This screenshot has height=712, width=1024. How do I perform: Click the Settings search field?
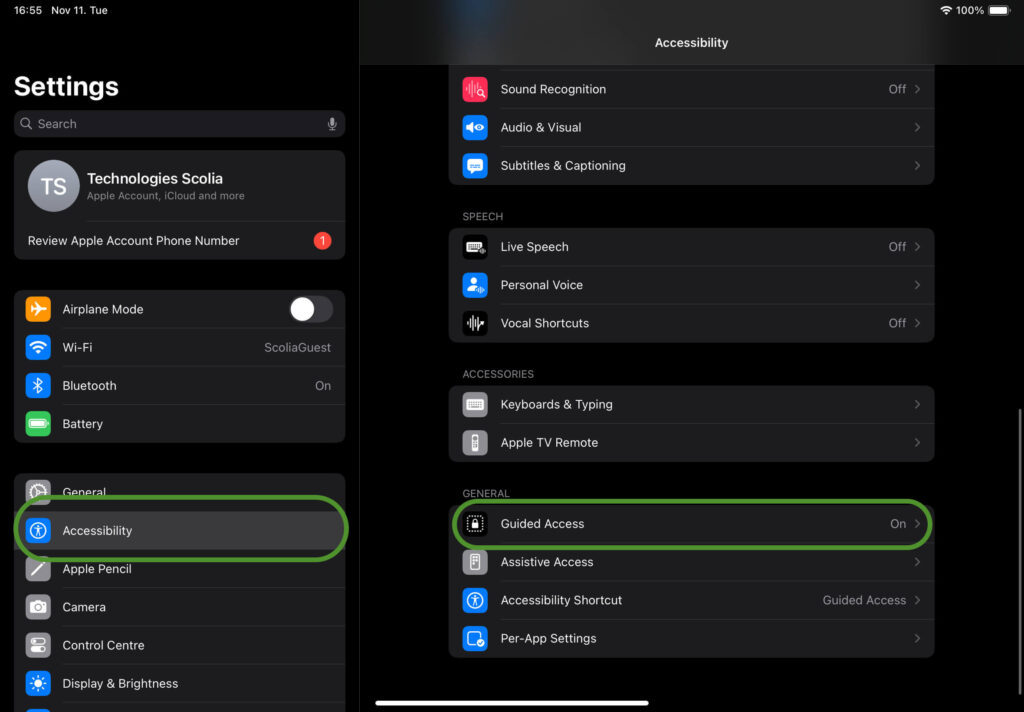[x=180, y=124]
